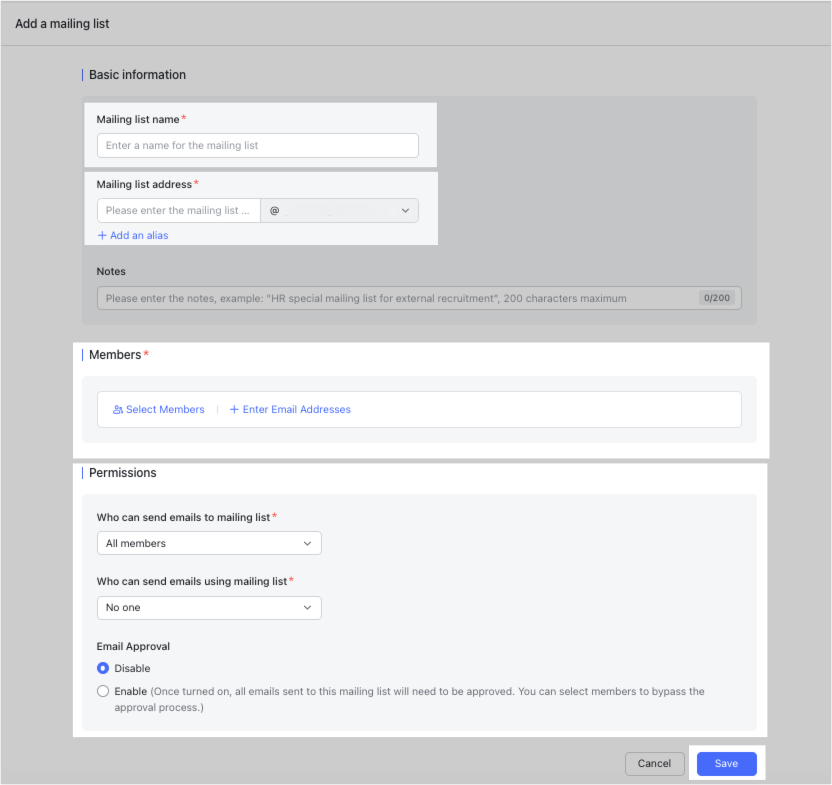The image size is (832, 785).
Task: Open the @ domain dropdown for the address
Action: click(x=340, y=210)
